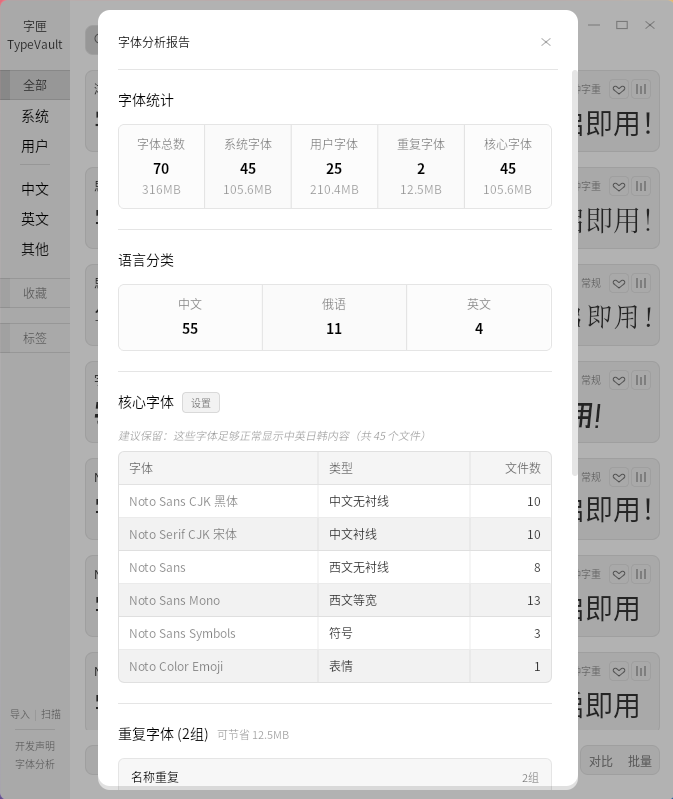This screenshot has height=799, width=673.
Task: Close the 字体分析报告 dialog
Action: coord(546,42)
